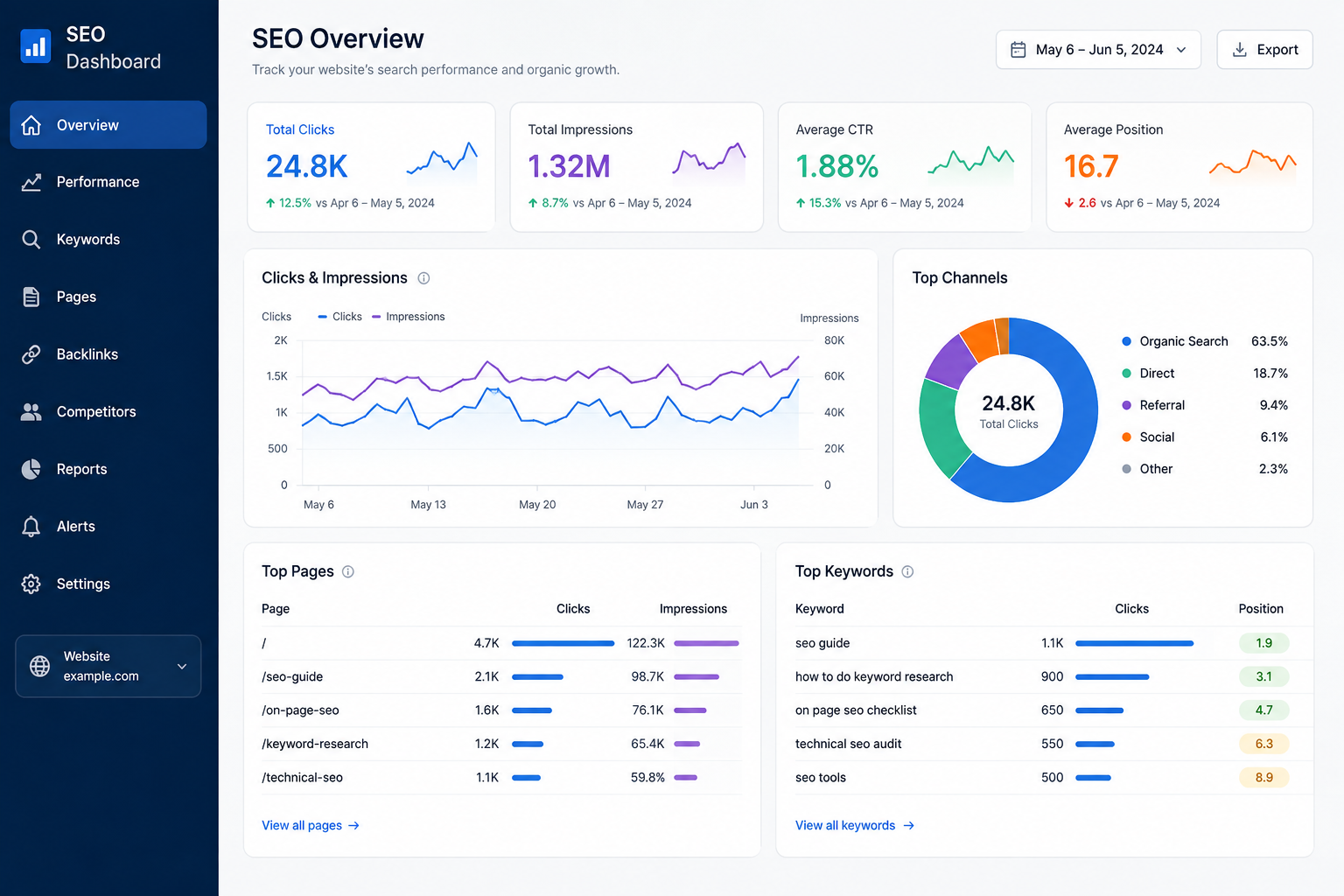The image size is (1344, 896).
Task: Click the download icon on Export
Action: [1240, 50]
